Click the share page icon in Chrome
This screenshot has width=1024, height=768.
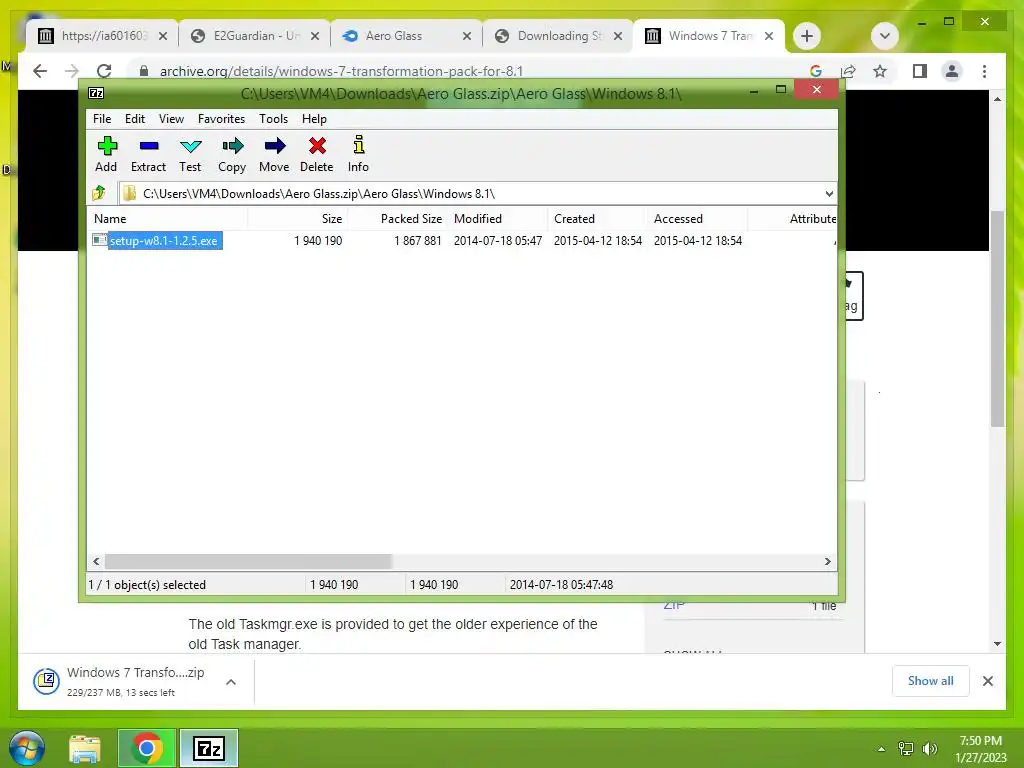click(848, 71)
